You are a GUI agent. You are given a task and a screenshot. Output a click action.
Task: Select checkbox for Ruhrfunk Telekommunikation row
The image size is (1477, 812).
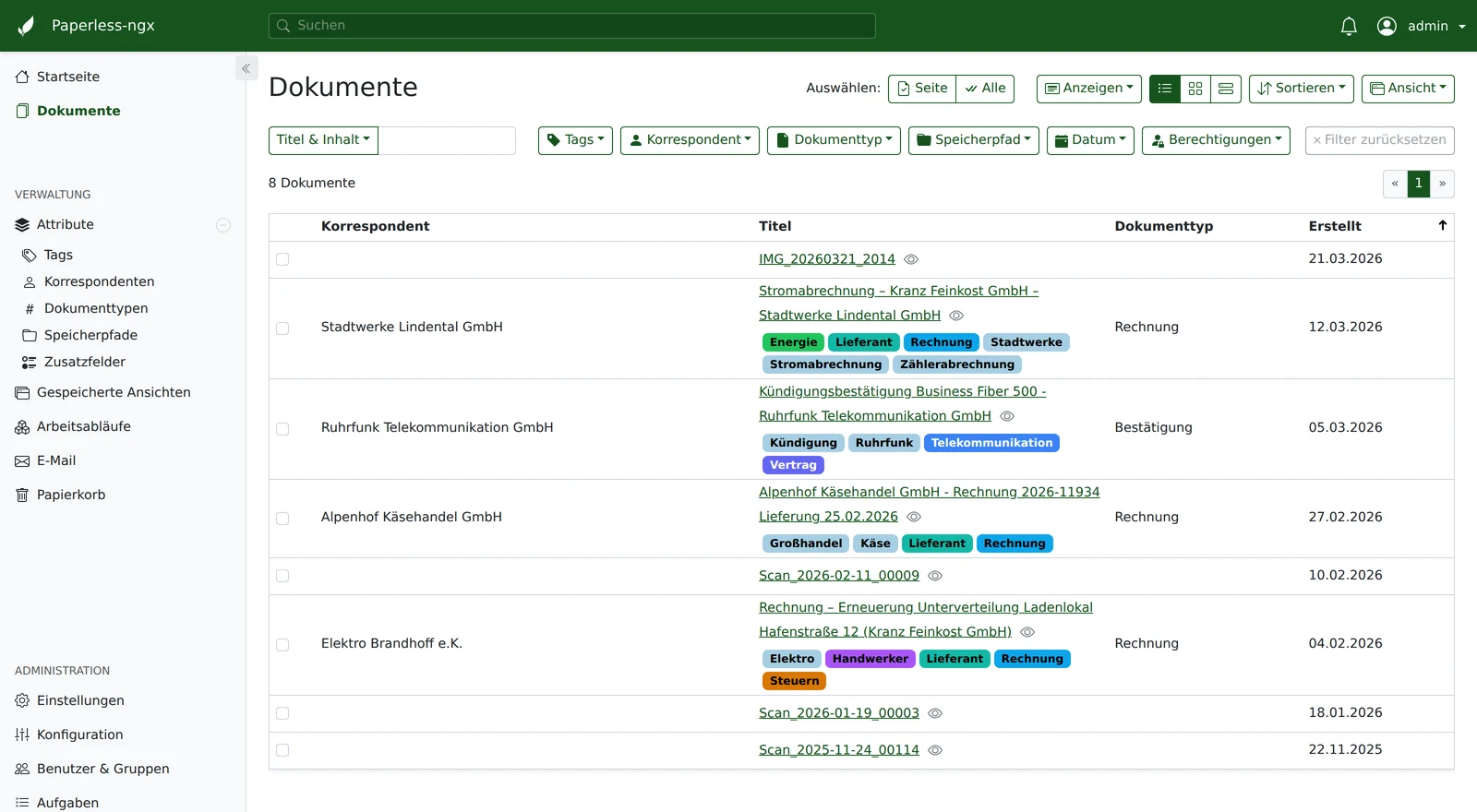pyautogui.click(x=282, y=429)
